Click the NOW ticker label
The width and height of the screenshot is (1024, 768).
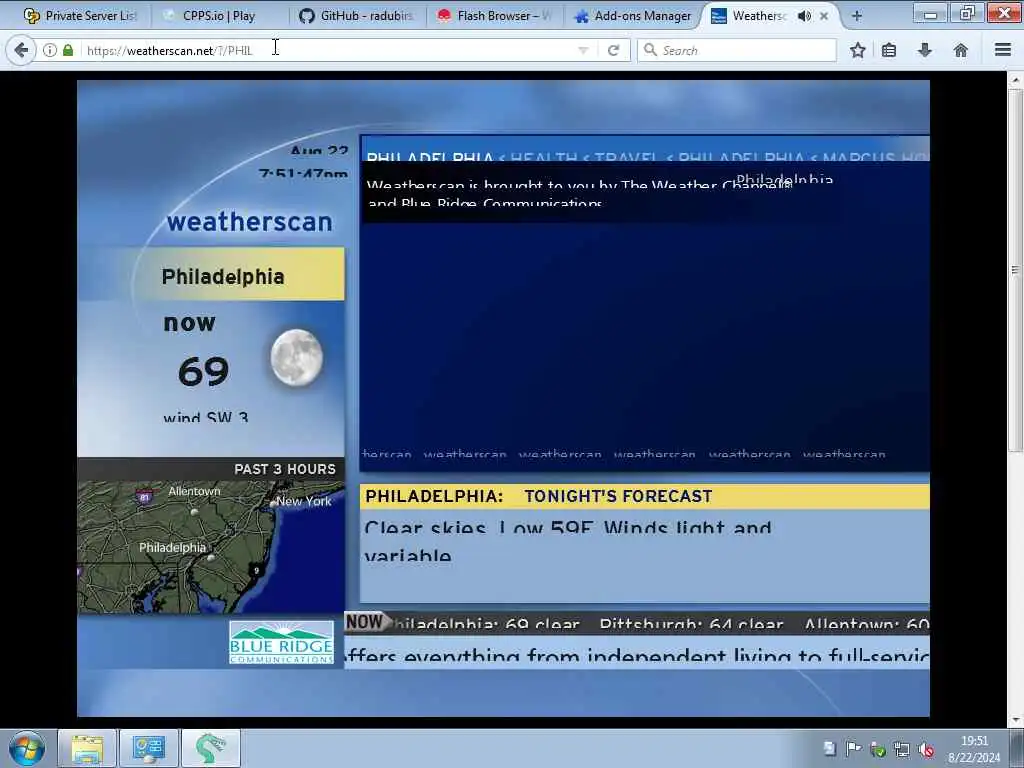365,622
